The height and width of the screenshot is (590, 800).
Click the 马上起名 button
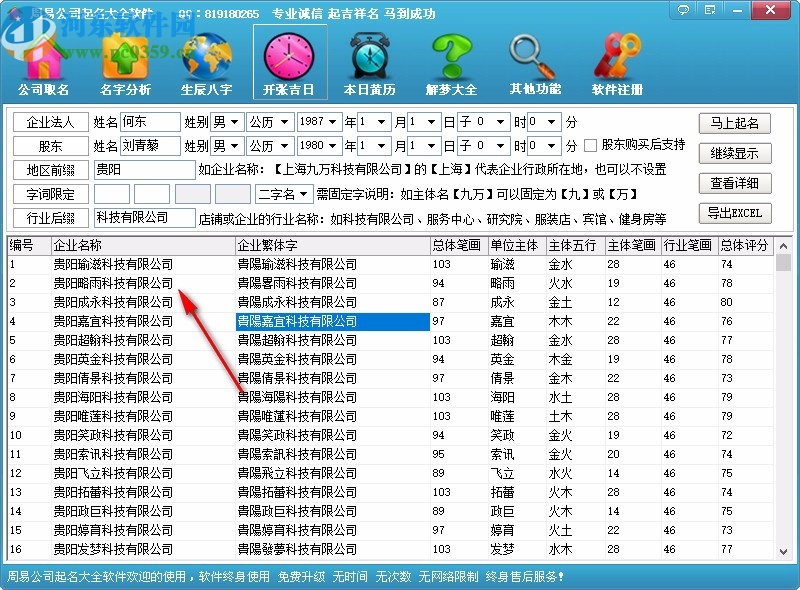[737, 122]
